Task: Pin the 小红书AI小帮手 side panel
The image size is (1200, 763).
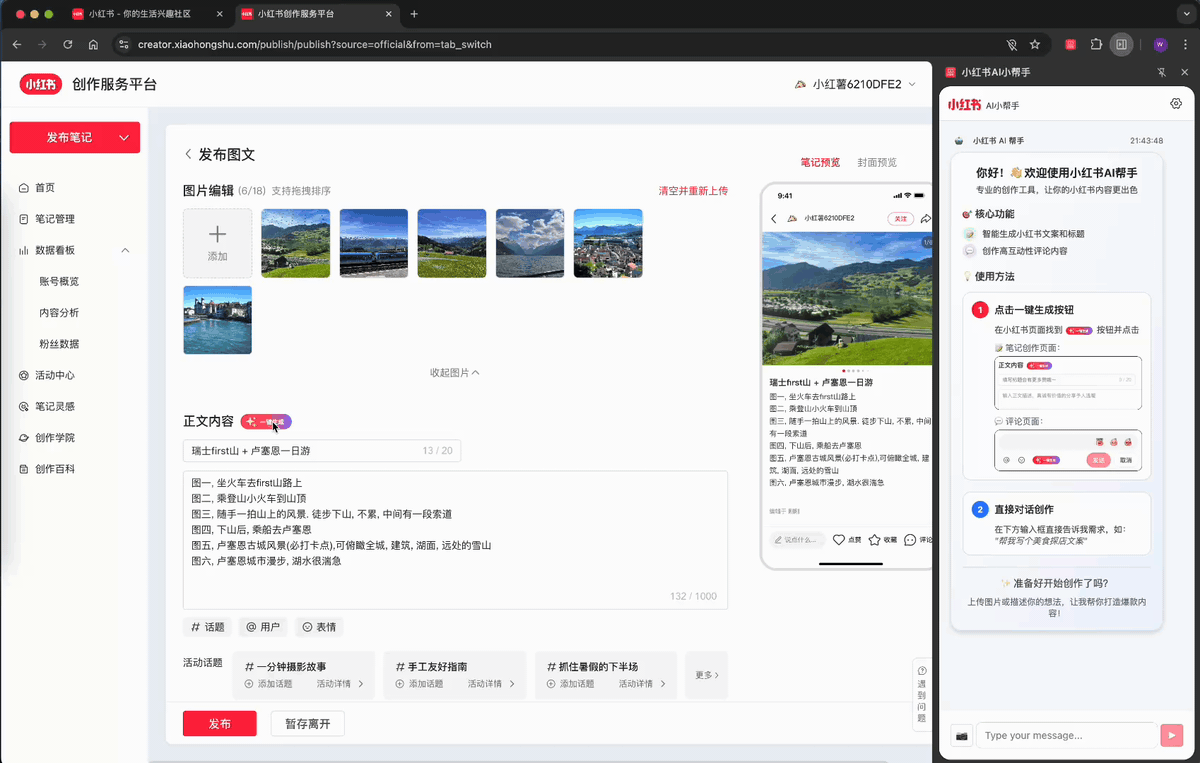Action: click(x=1161, y=73)
